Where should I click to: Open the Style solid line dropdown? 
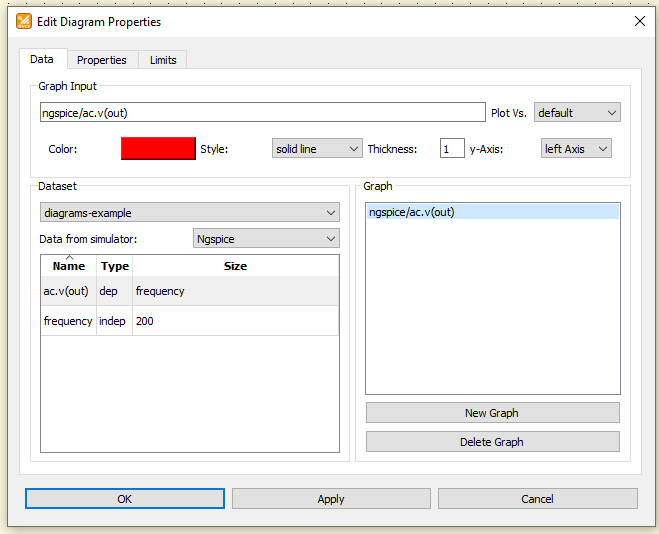(x=317, y=149)
